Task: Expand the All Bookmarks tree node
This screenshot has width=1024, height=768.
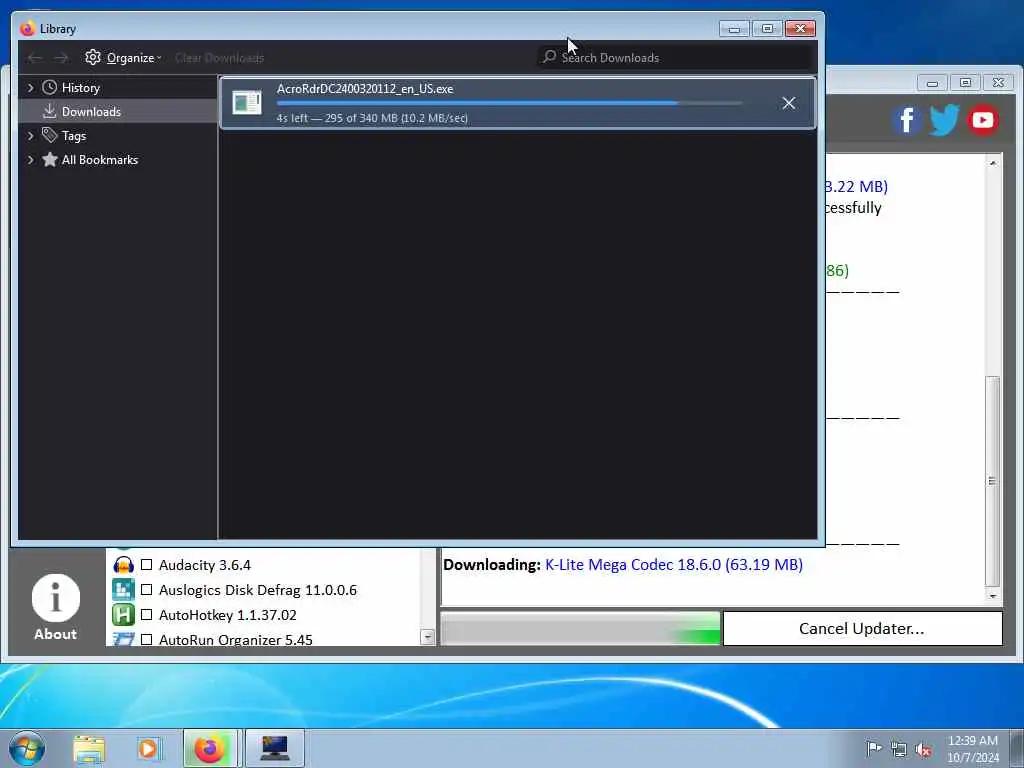Action: 30,159
